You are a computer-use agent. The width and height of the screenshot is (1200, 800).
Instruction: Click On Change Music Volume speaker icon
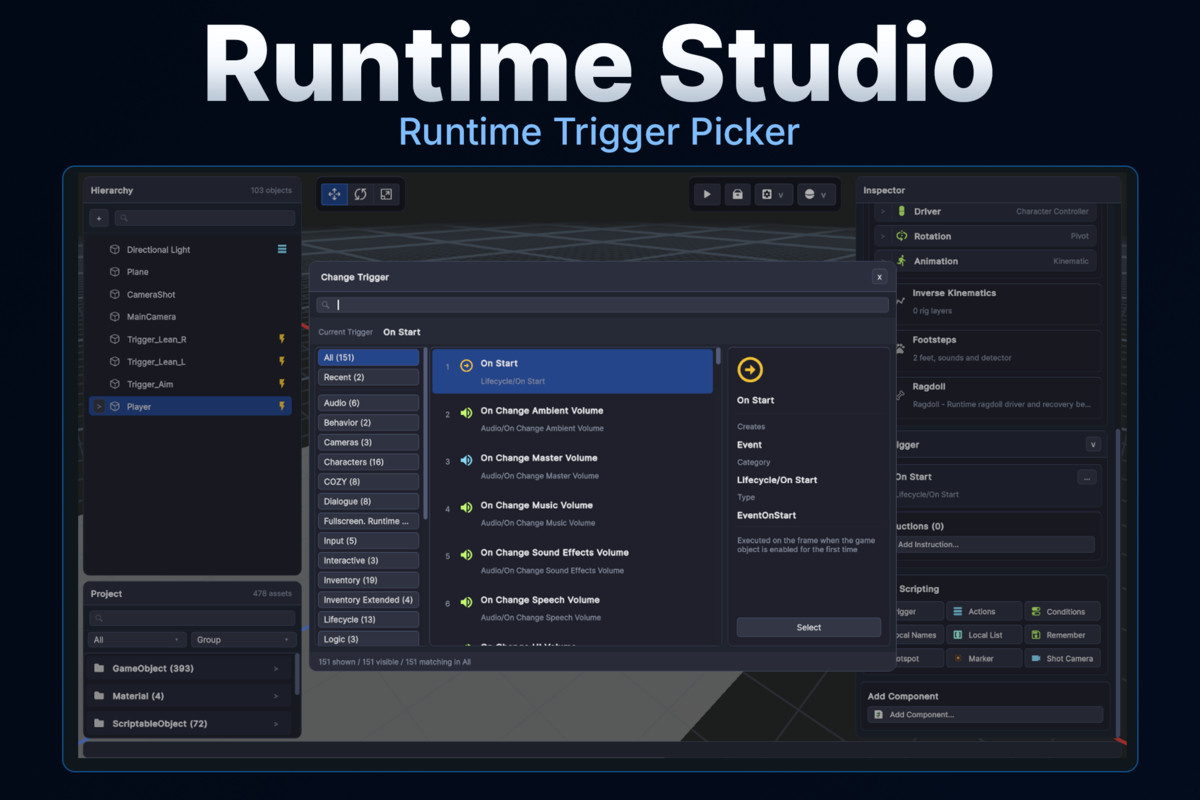(466, 508)
